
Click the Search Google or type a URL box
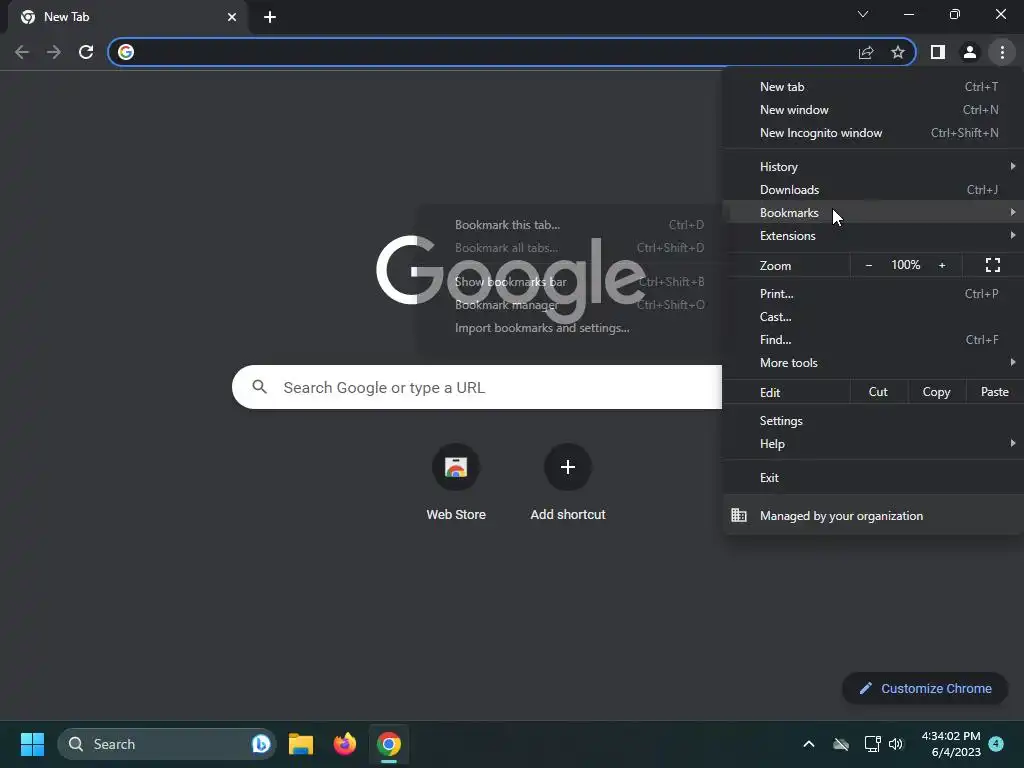coord(477,387)
